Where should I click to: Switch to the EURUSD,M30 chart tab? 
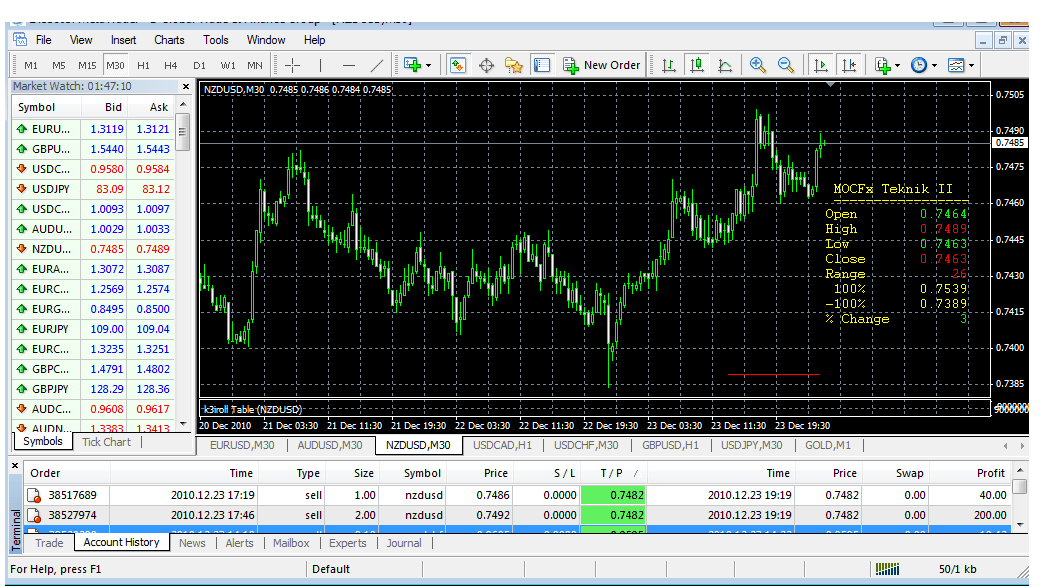click(x=241, y=445)
